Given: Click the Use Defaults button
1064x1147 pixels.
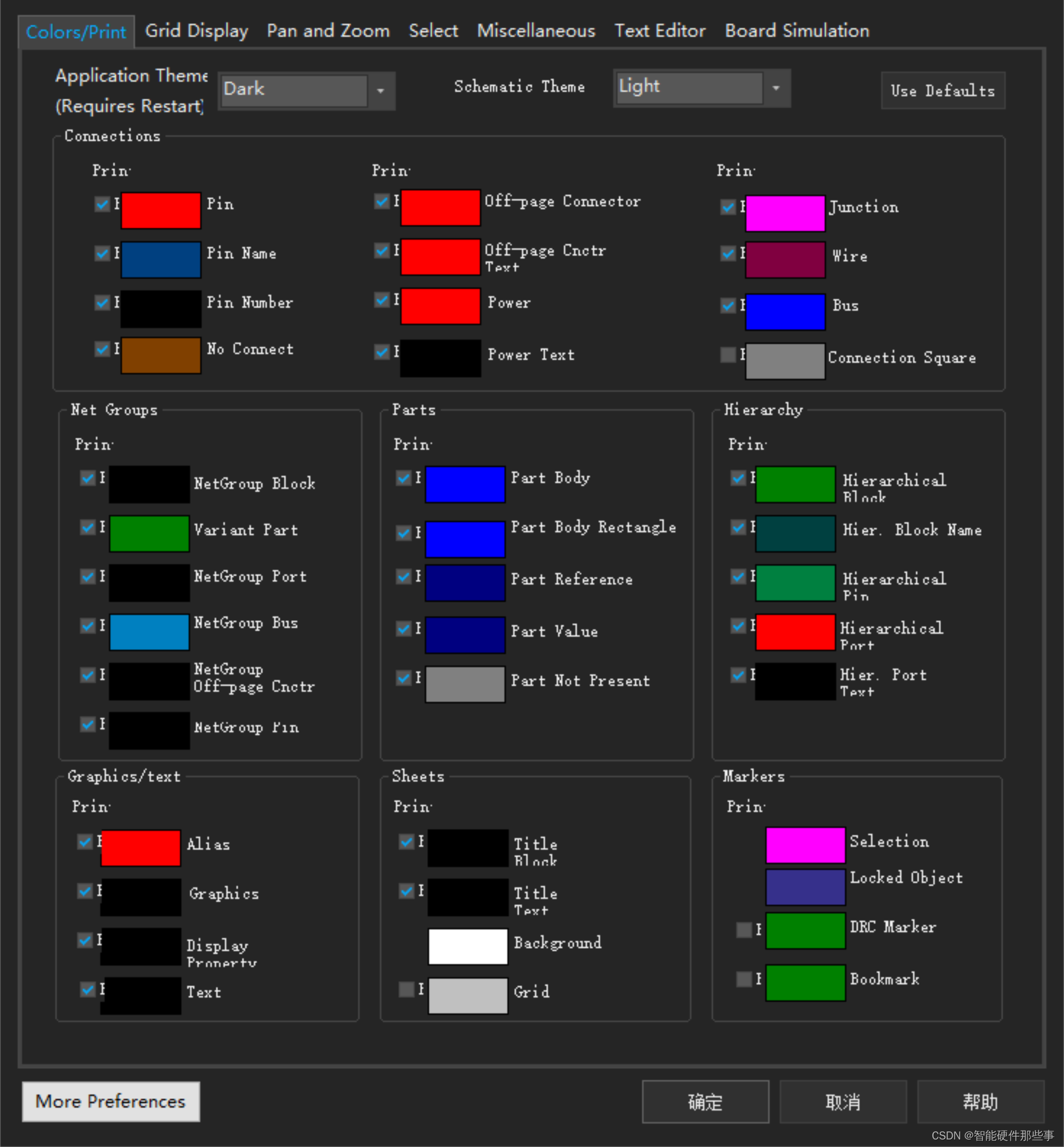Looking at the screenshot, I should pos(942,90).
